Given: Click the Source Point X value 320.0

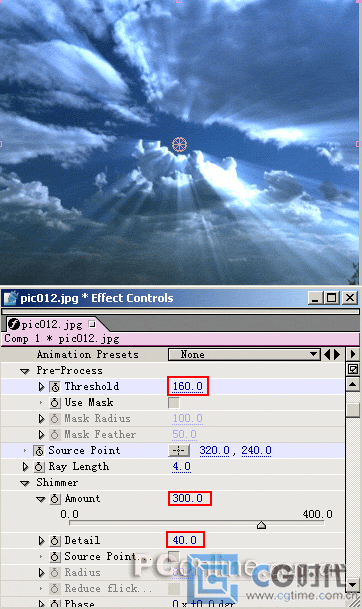Looking at the screenshot, I should 215,451.
